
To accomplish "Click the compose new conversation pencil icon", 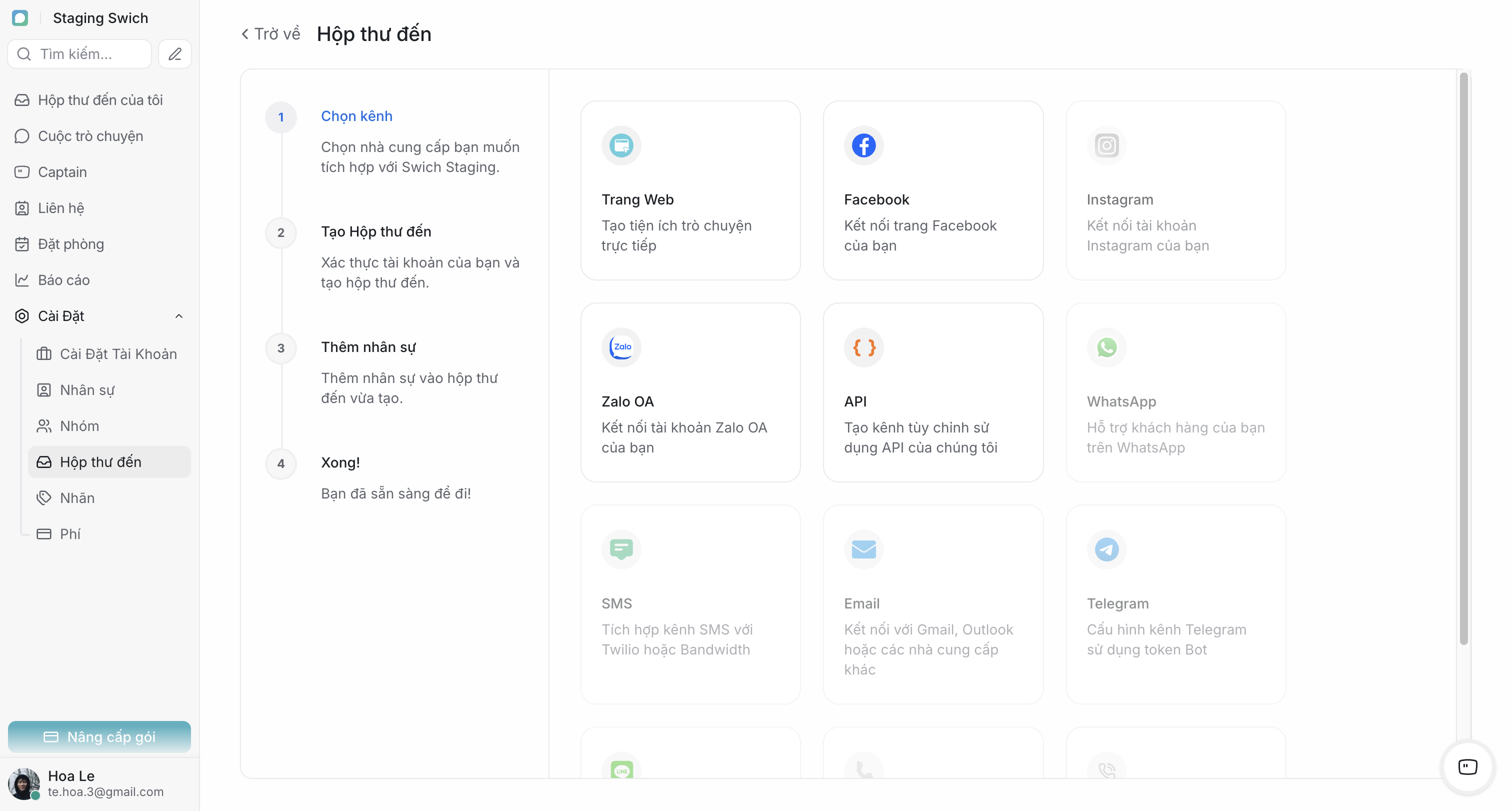I will (x=175, y=54).
